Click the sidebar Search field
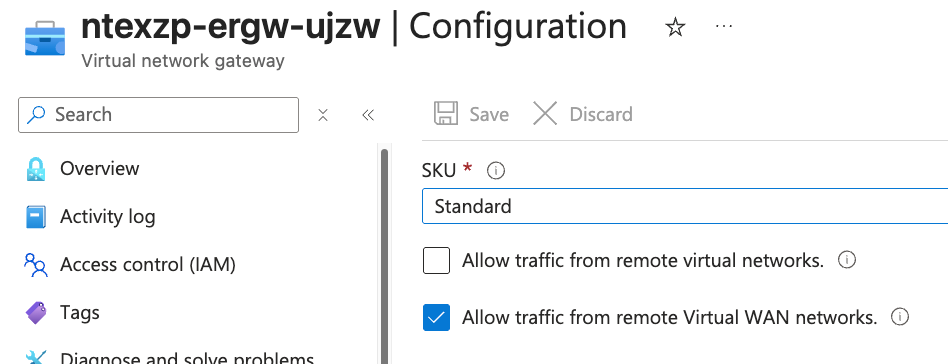The image size is (948, 364). click(x=158, y=115)
